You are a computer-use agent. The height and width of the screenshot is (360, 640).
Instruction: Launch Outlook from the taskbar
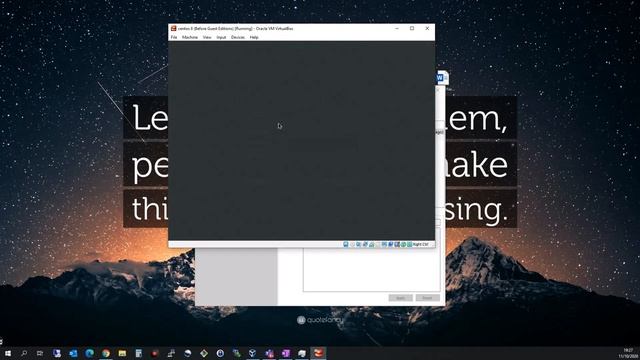click(x=73, y=353)
